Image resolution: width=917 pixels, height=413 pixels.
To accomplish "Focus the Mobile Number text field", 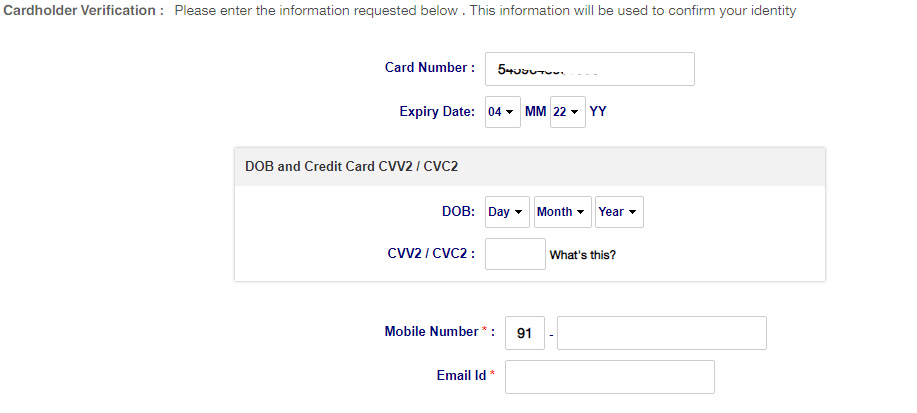I will pos(661,333).
